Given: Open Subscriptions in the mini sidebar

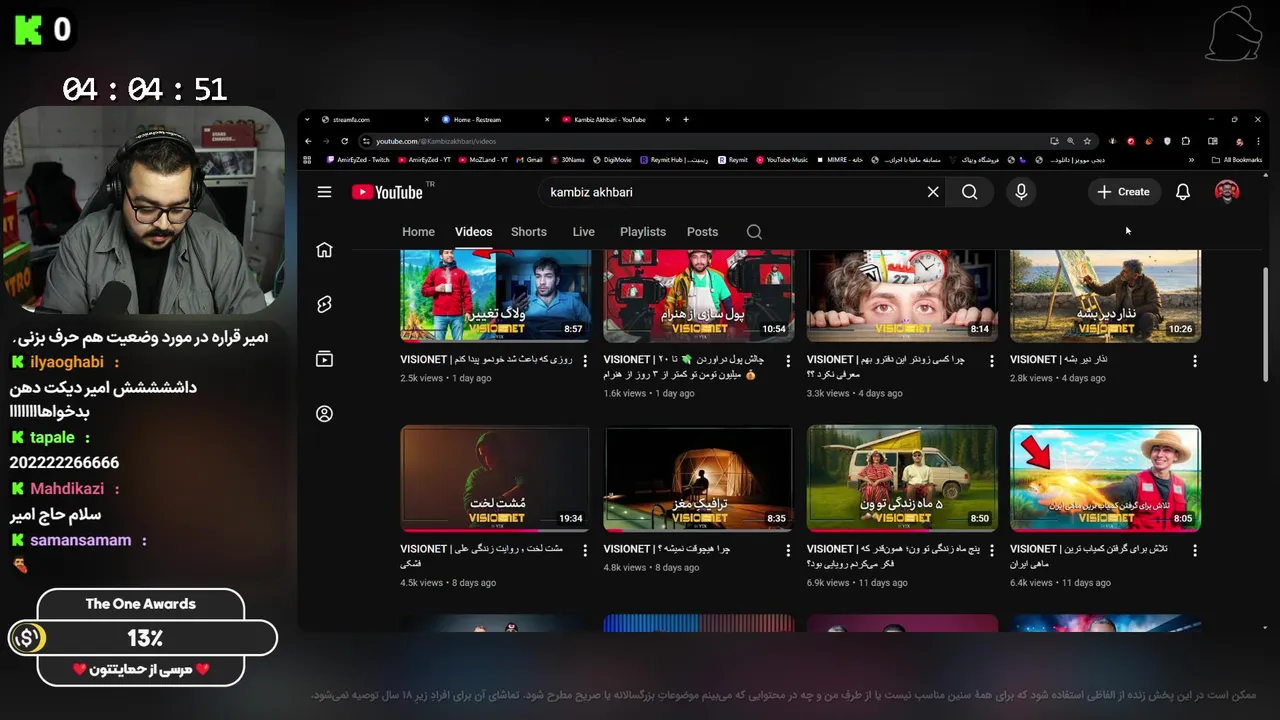Looking at the screenshot, I should [324, 359].
